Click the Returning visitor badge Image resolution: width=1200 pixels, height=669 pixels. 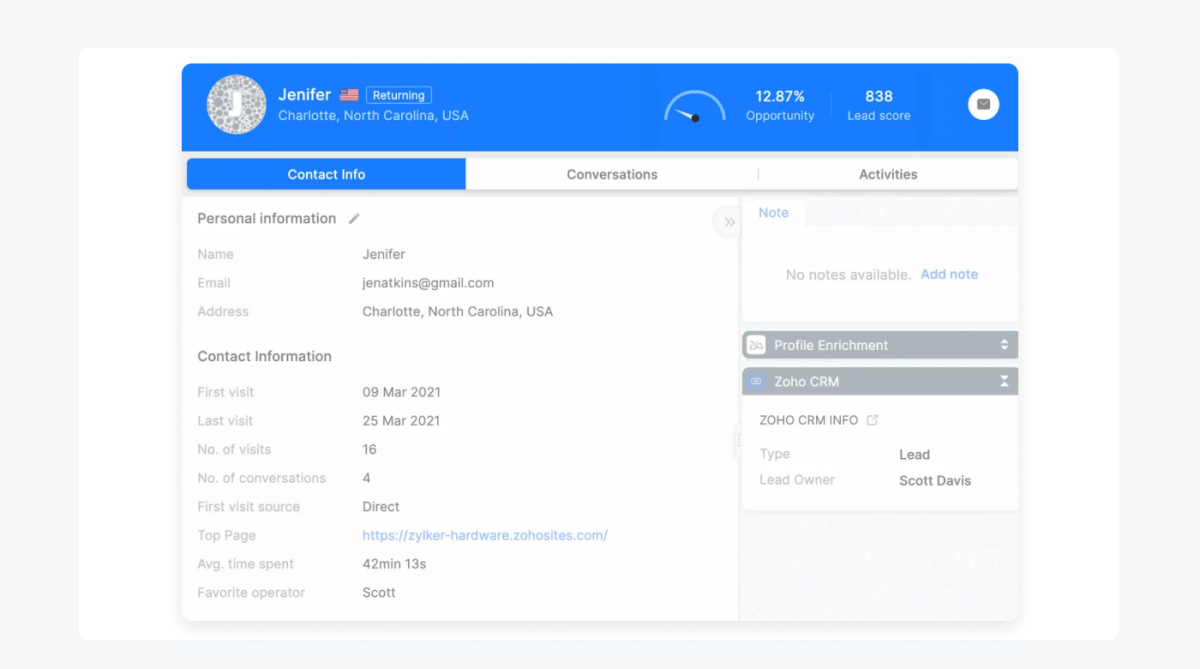[x=398, y=94]
